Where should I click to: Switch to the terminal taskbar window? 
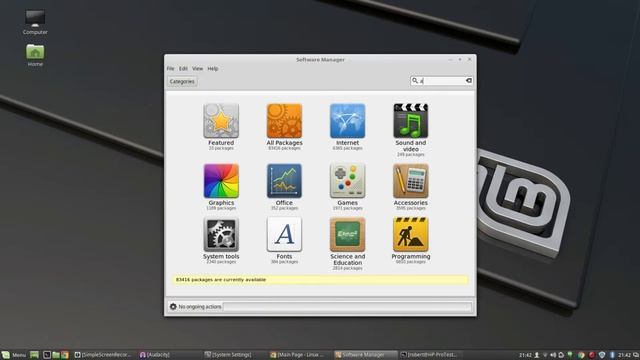pyautogui.click(x=430, y=355)
